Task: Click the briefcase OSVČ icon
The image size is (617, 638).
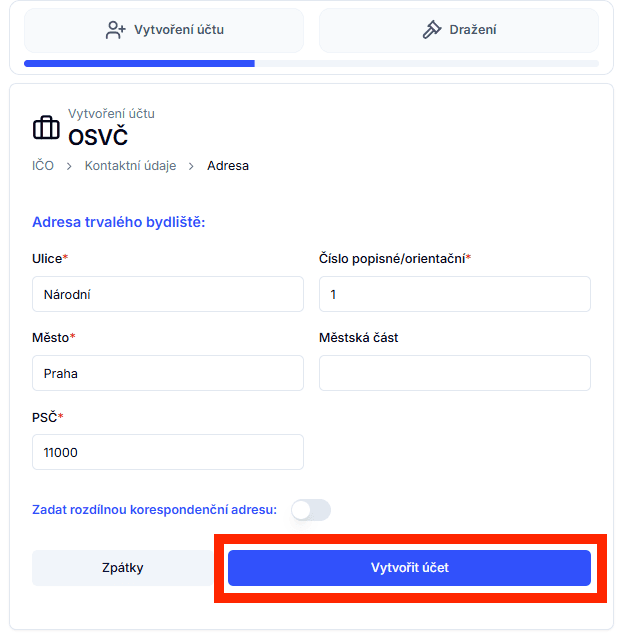Action: pyautogui.click(x=46, y=128)
